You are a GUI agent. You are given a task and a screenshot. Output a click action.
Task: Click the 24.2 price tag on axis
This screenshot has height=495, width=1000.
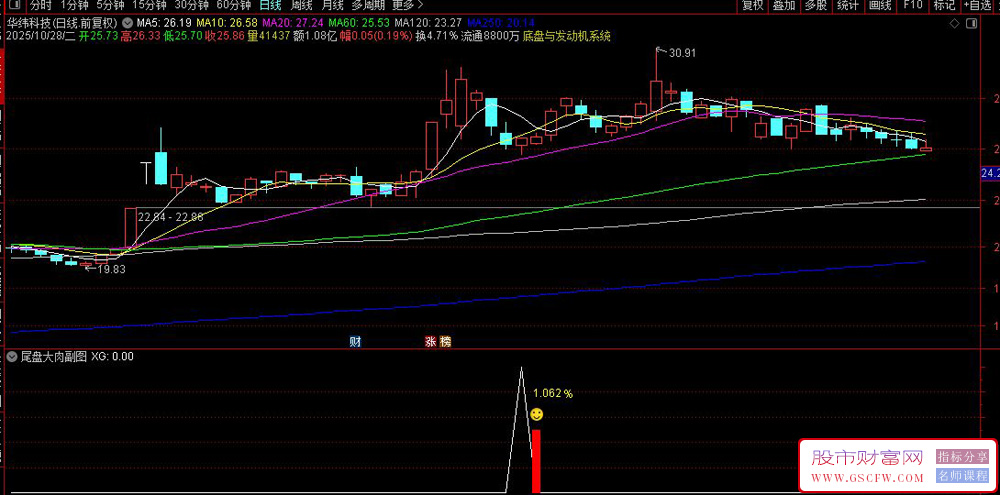(990, 172)
